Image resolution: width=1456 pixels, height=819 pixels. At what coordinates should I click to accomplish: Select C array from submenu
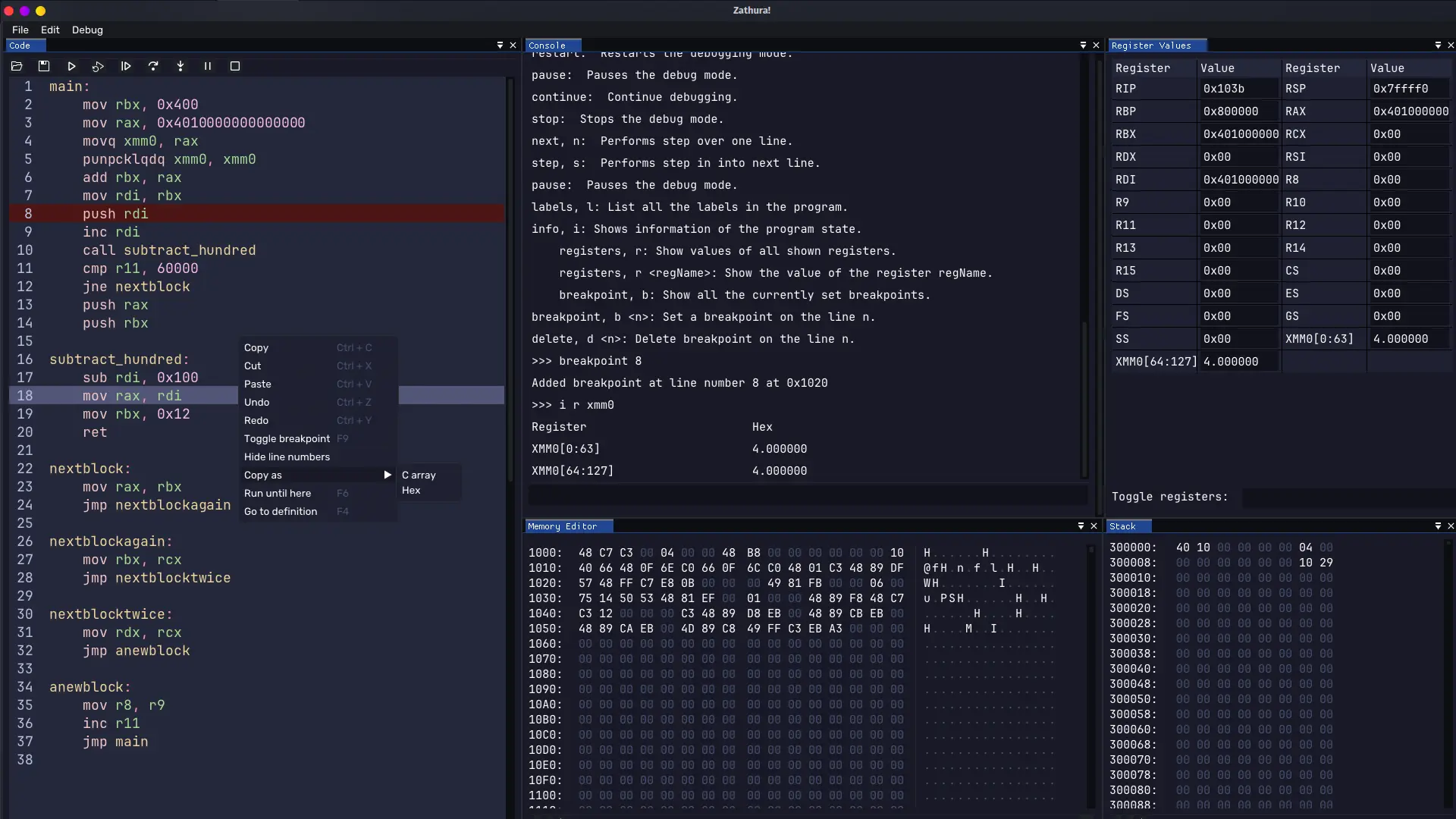(x=419, y=475)
